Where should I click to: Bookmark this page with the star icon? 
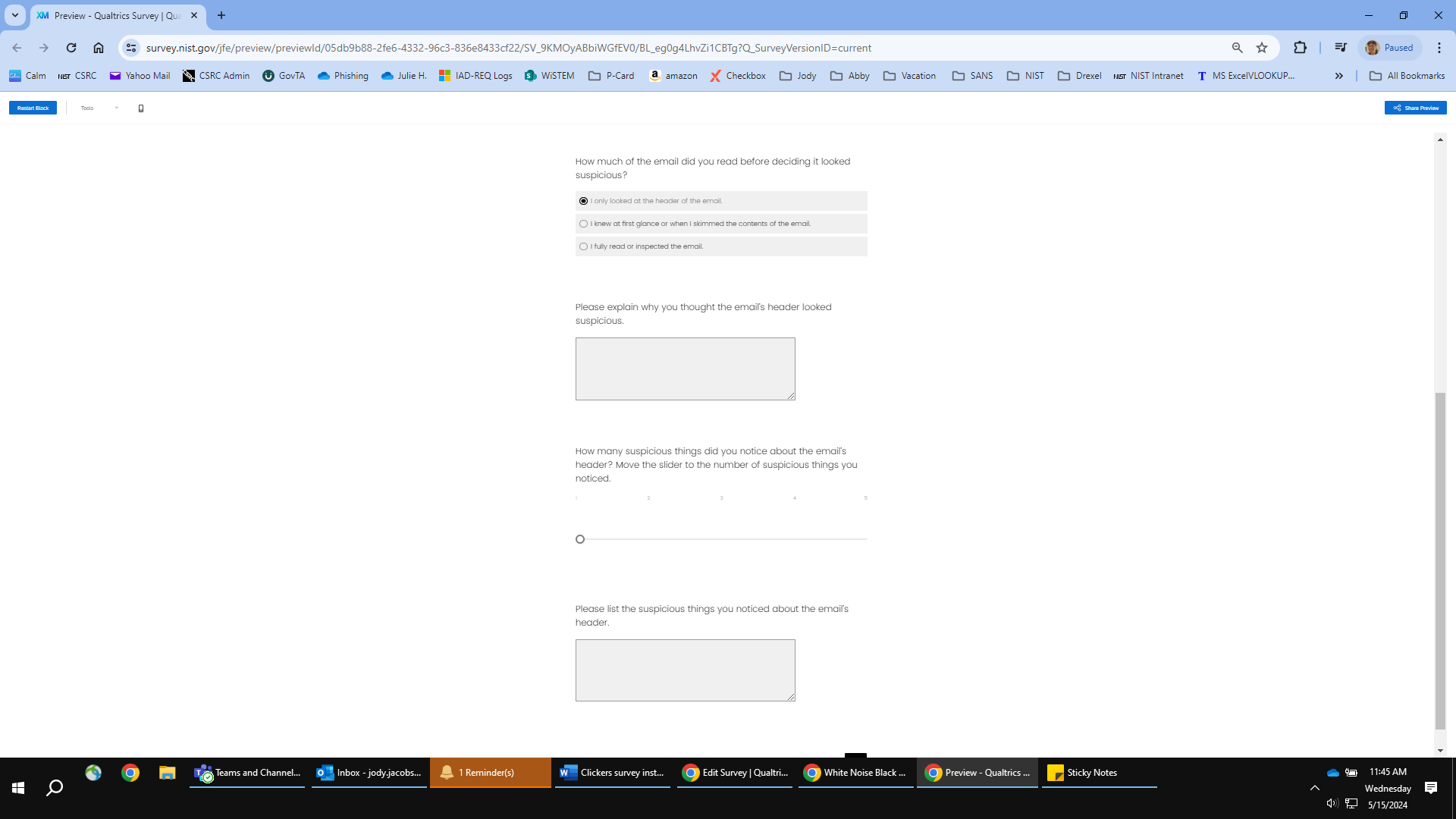[x=1262, y=48]
